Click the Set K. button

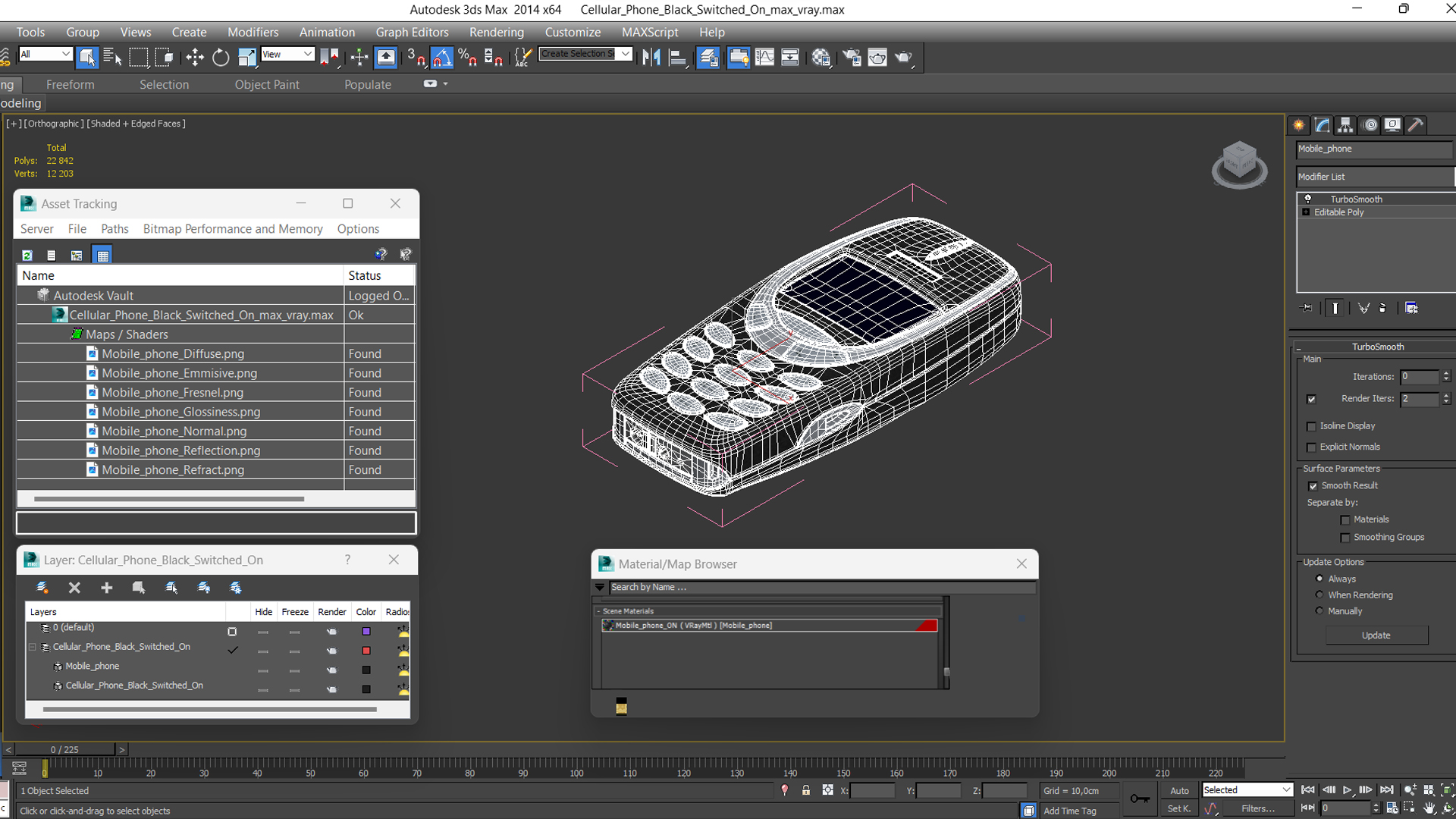tap(1178, 808)
